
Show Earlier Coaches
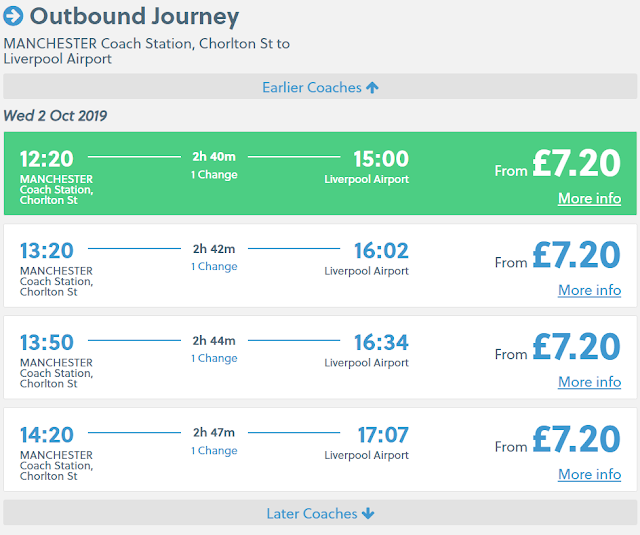(x=311, y=87)
